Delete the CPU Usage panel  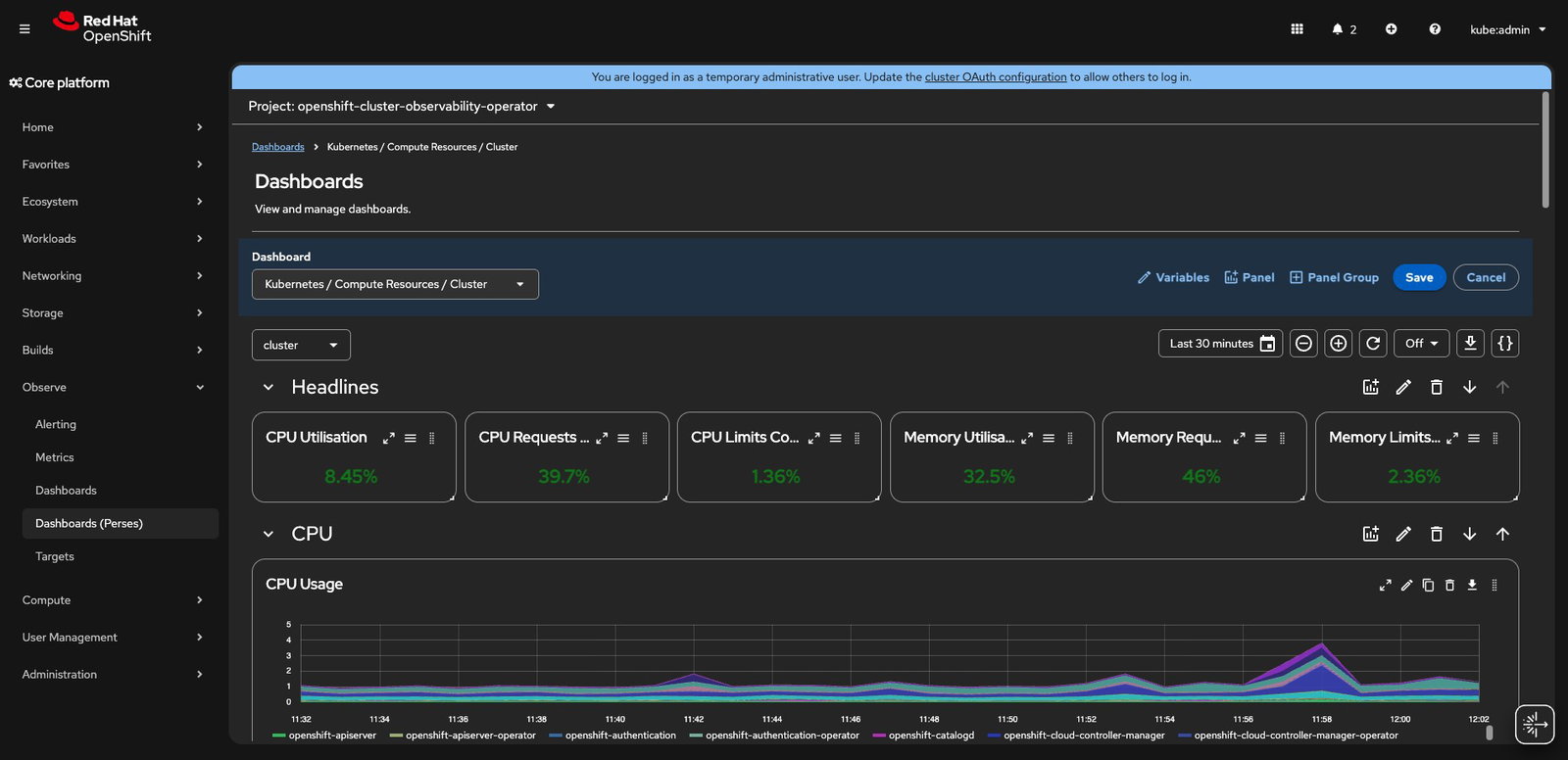[x=1449, y=585]
